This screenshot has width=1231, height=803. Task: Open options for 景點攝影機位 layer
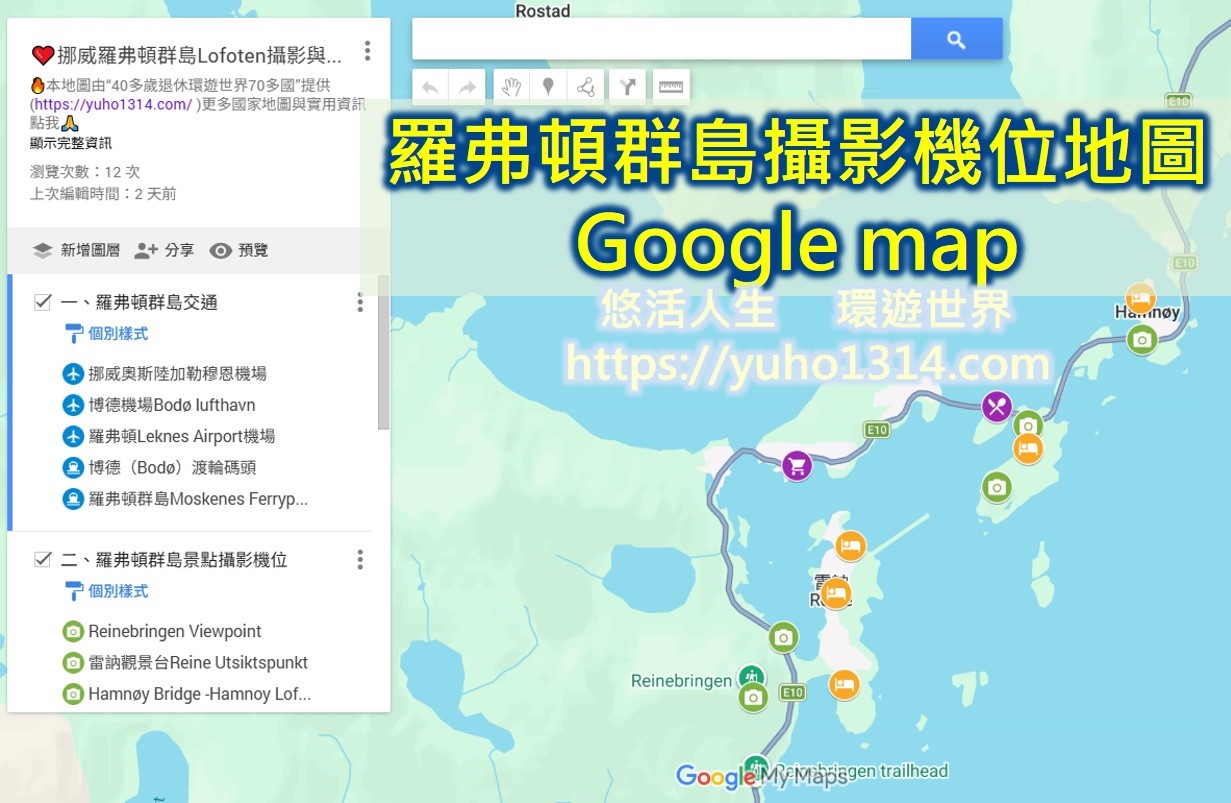[360, 559]
